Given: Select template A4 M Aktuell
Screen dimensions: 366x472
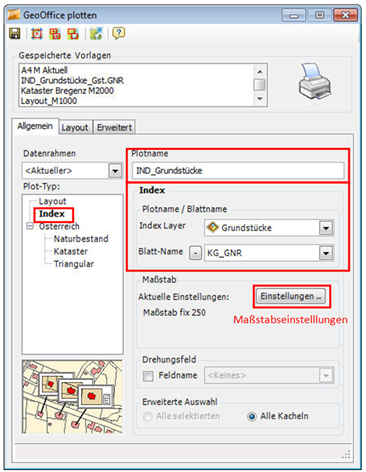Looking at the screenshot, I should click(x=44, y=70).
